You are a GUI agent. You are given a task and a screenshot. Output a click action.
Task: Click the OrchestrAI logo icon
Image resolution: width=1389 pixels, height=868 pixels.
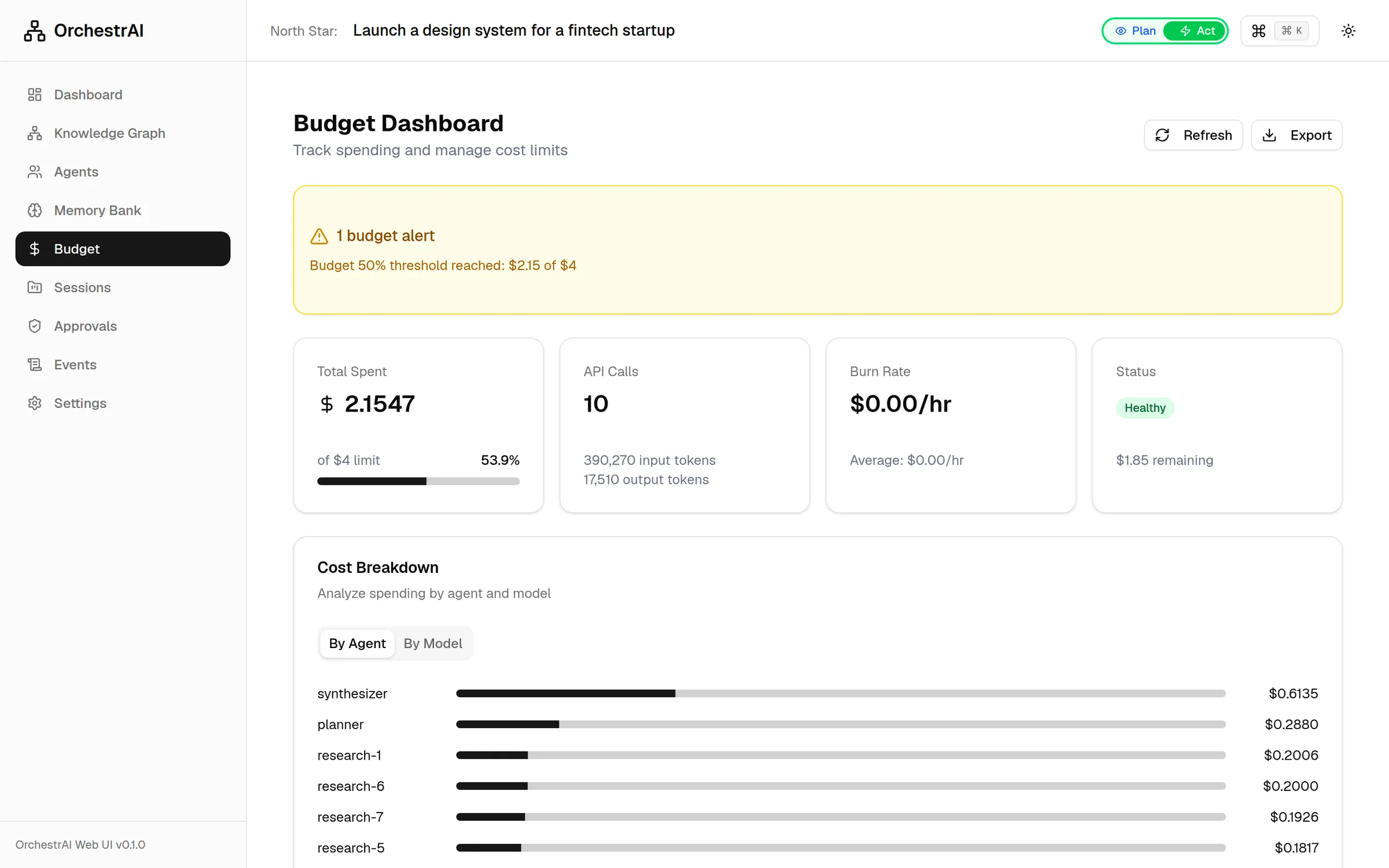click(35, 31)
